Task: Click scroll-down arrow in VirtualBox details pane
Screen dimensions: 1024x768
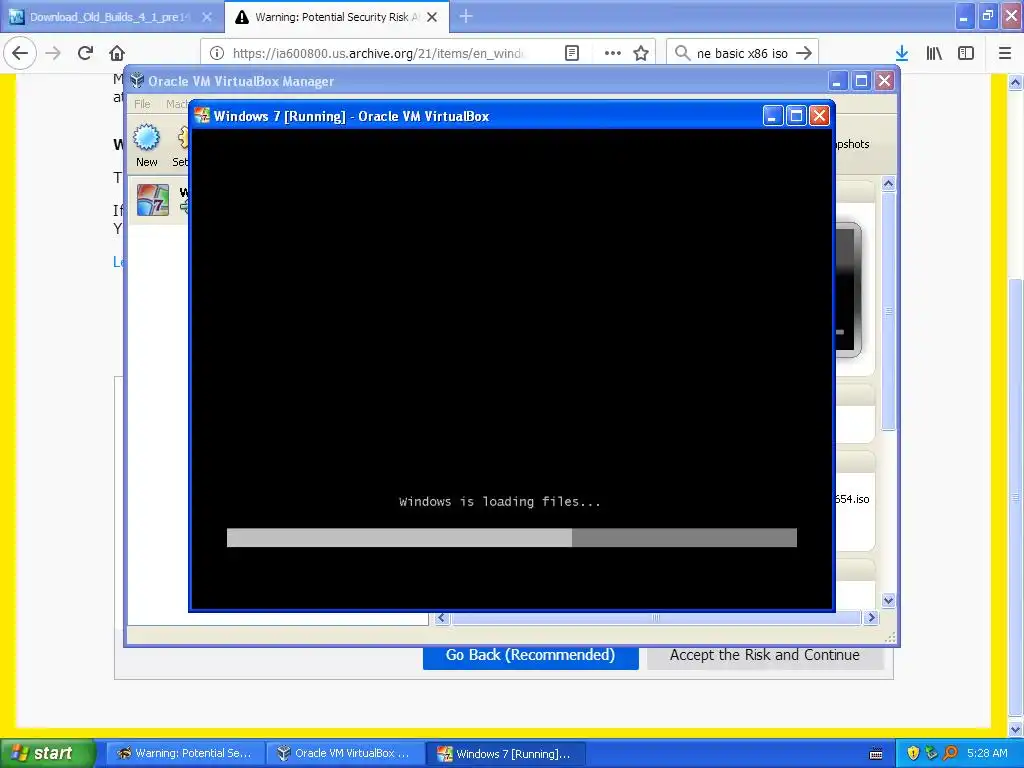Action: (888, 600)
